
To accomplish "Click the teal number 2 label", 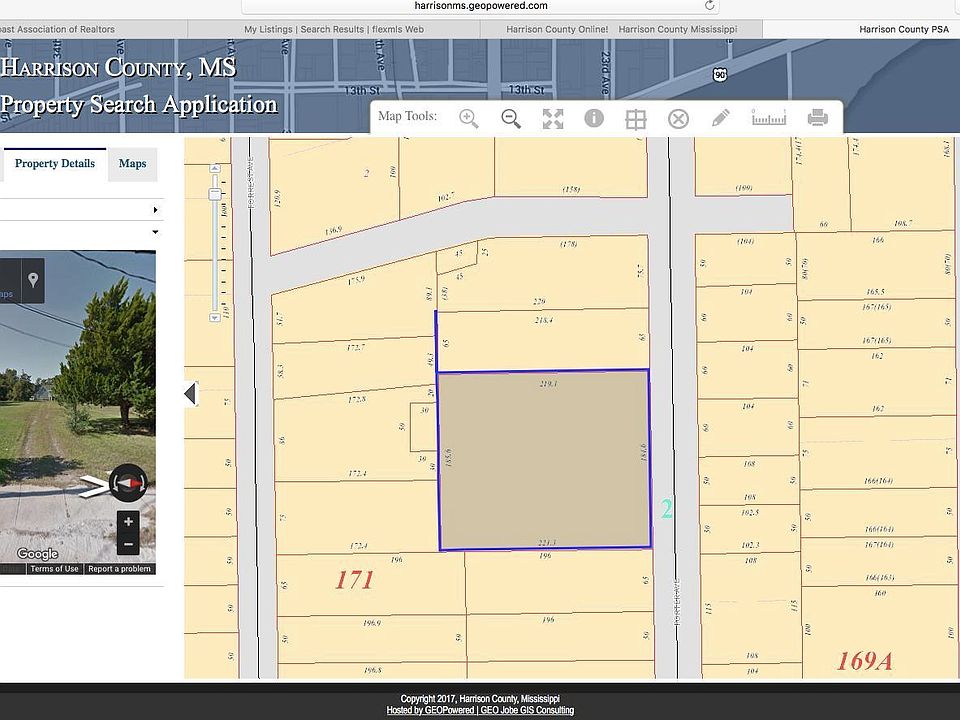I will pyautogui.click(x=666, y=508).
